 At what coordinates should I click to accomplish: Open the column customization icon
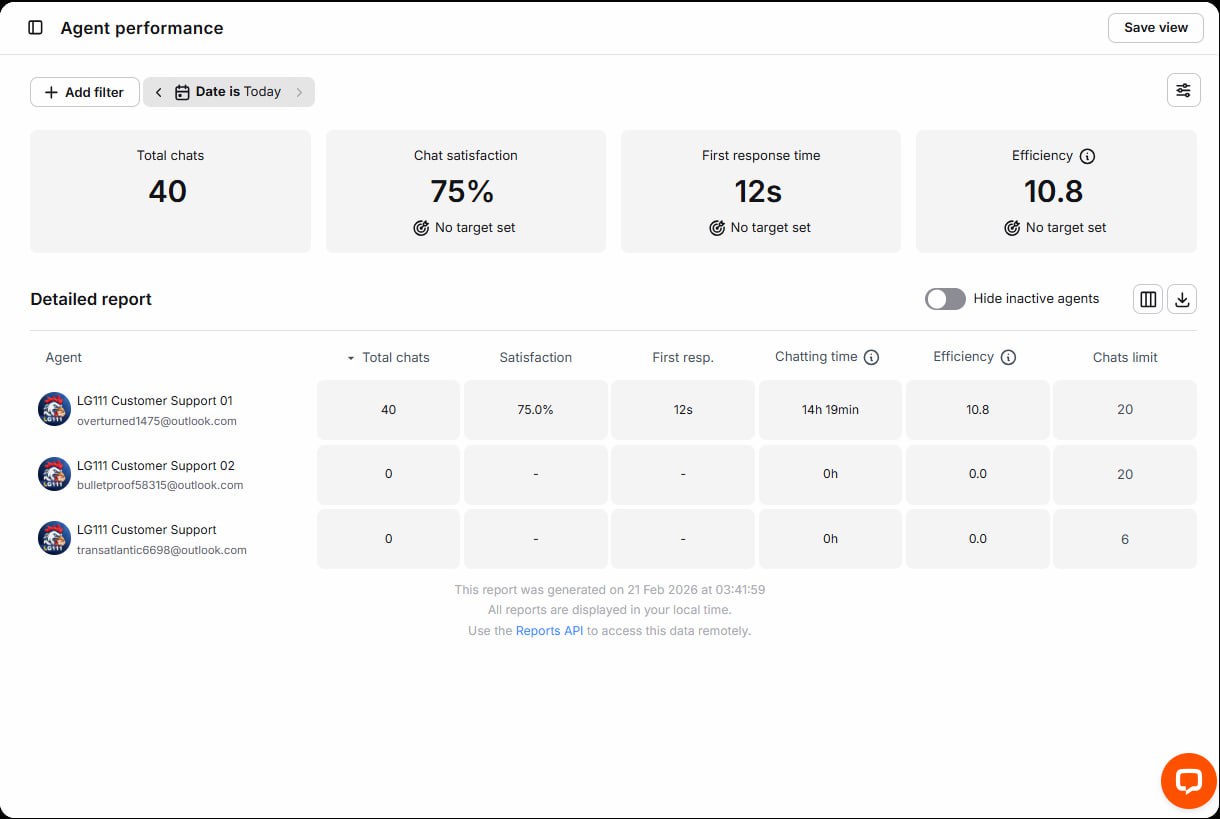(x=1148, y=299)
